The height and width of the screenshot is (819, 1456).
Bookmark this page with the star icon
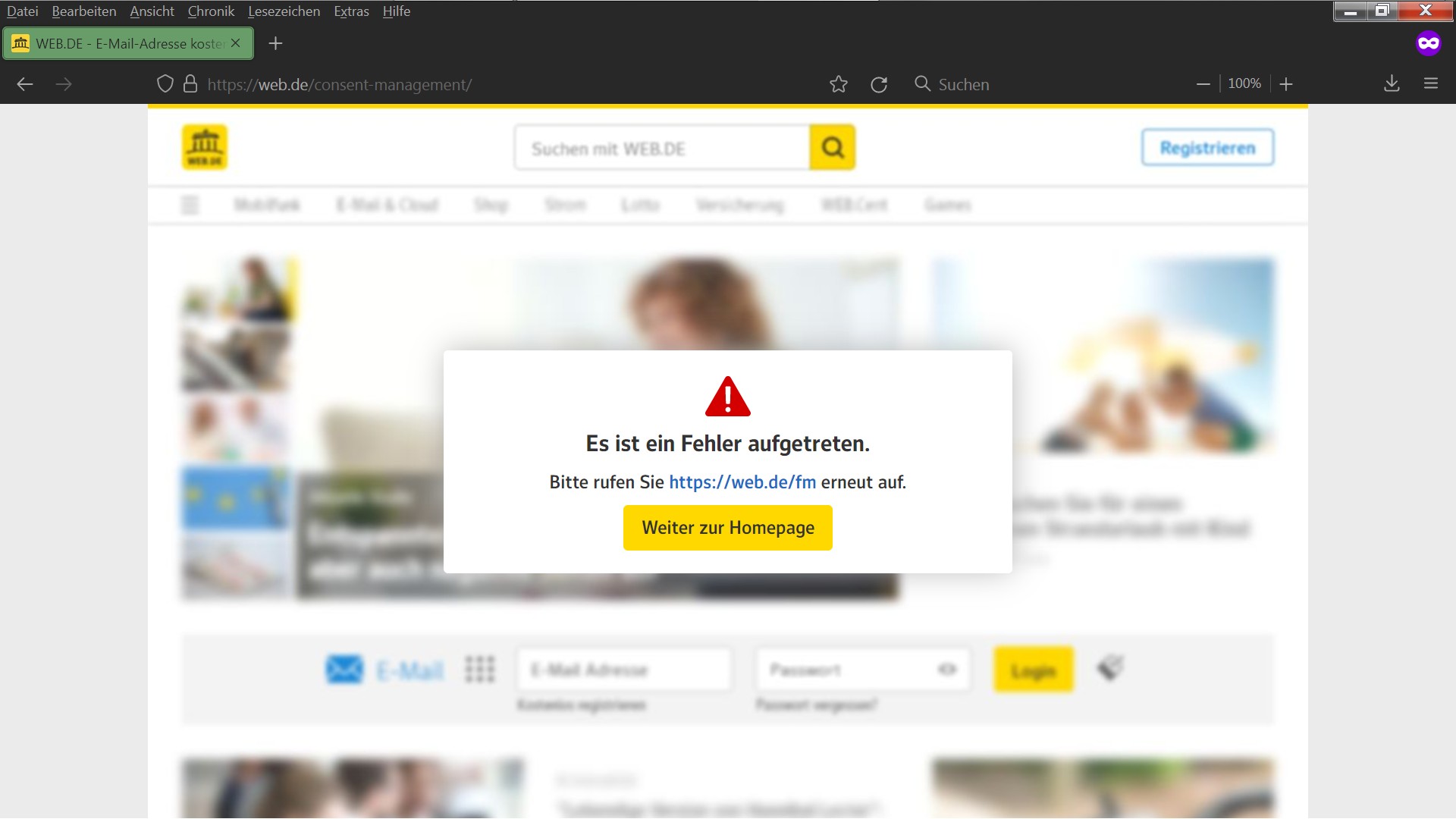[838, 84]
